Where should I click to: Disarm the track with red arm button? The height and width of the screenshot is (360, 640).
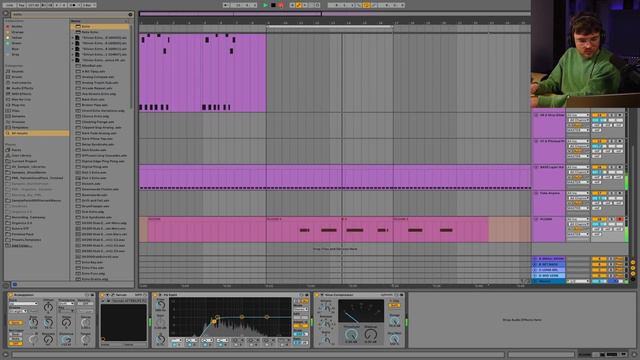pos(620,220)
